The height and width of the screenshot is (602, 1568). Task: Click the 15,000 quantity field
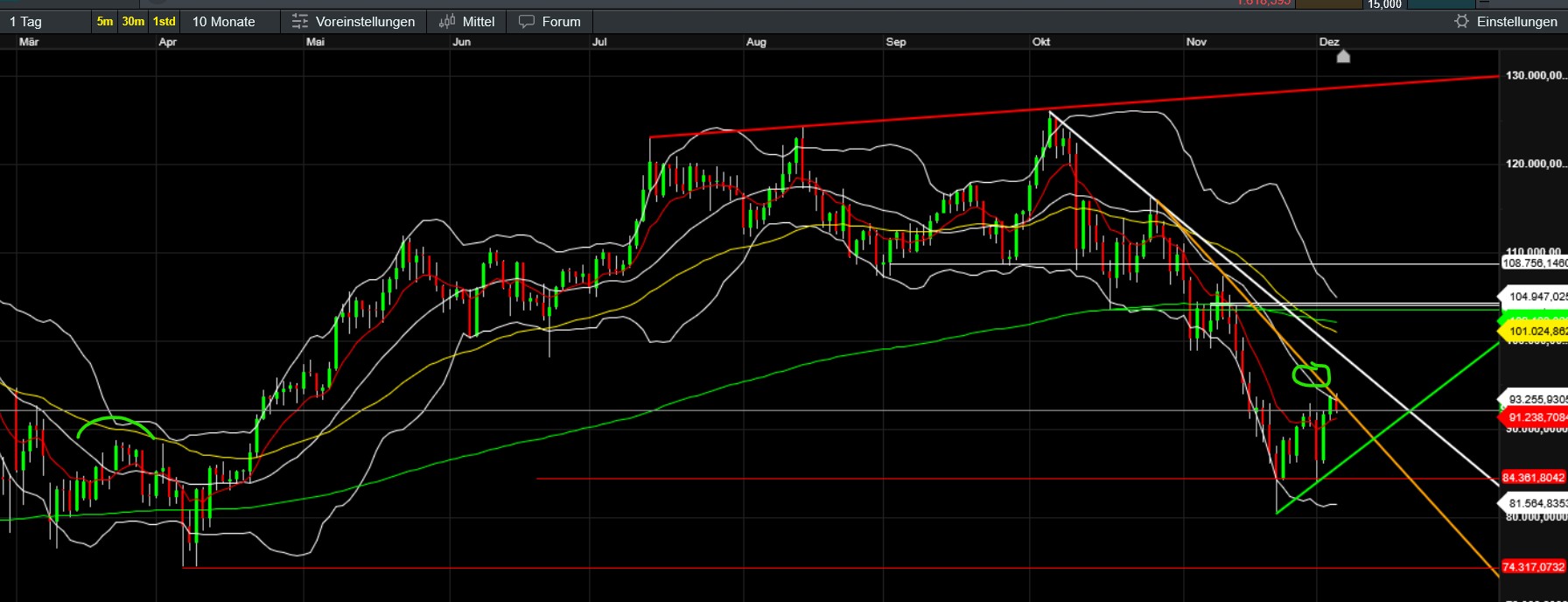coord(1385,4)
